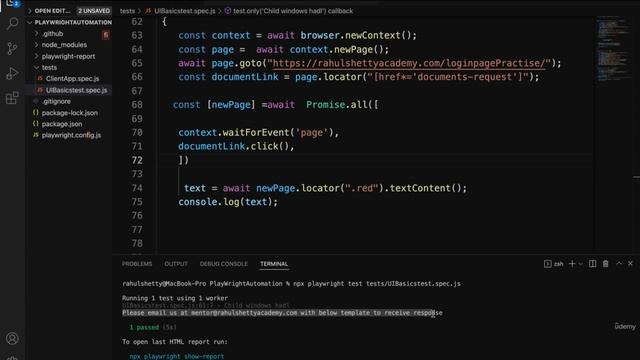Select UIBasicstest.spec.js in explorer

(76, 90)
